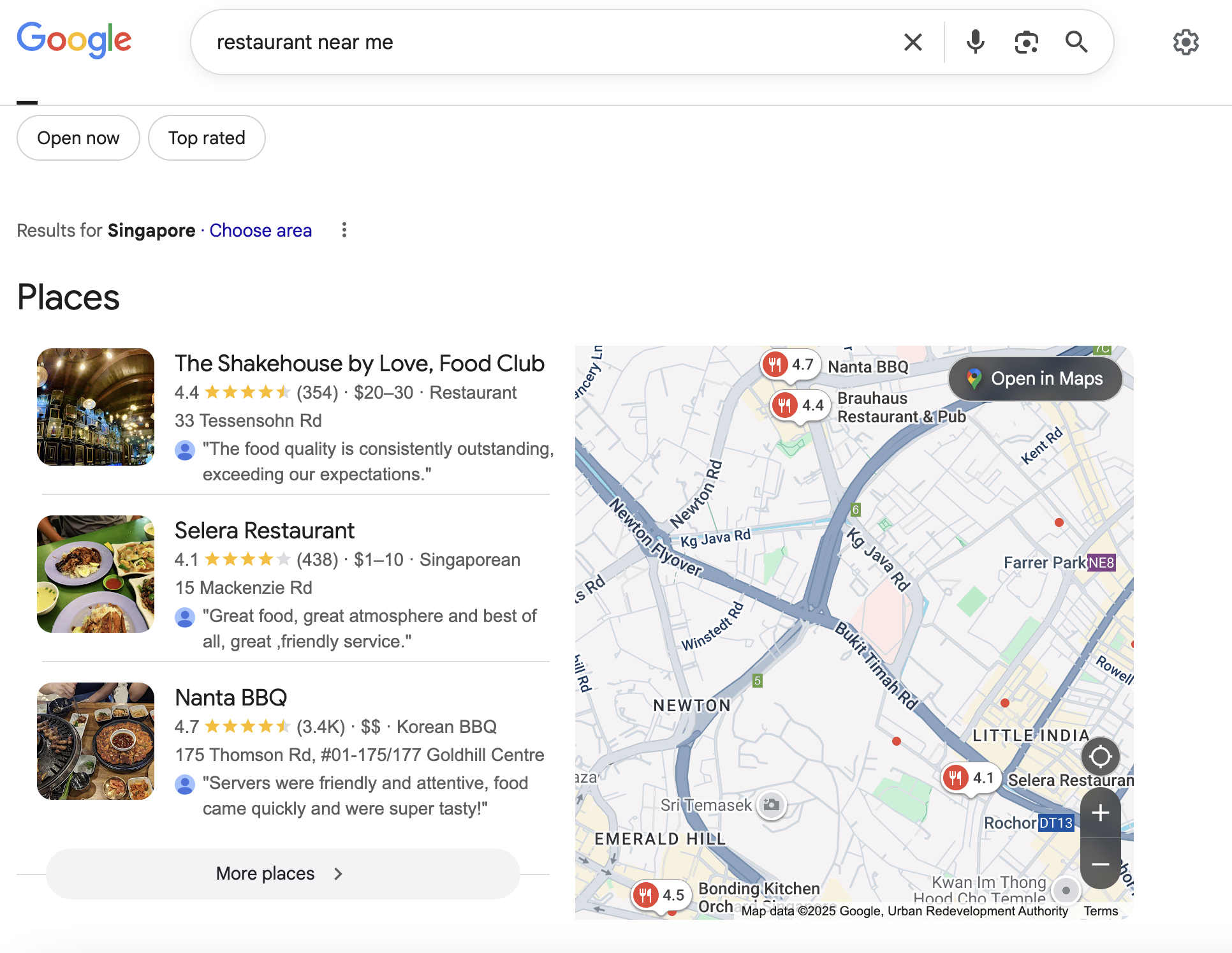
Task: Zoom out the map with the minus button
Action: [x=1101, y=864]
